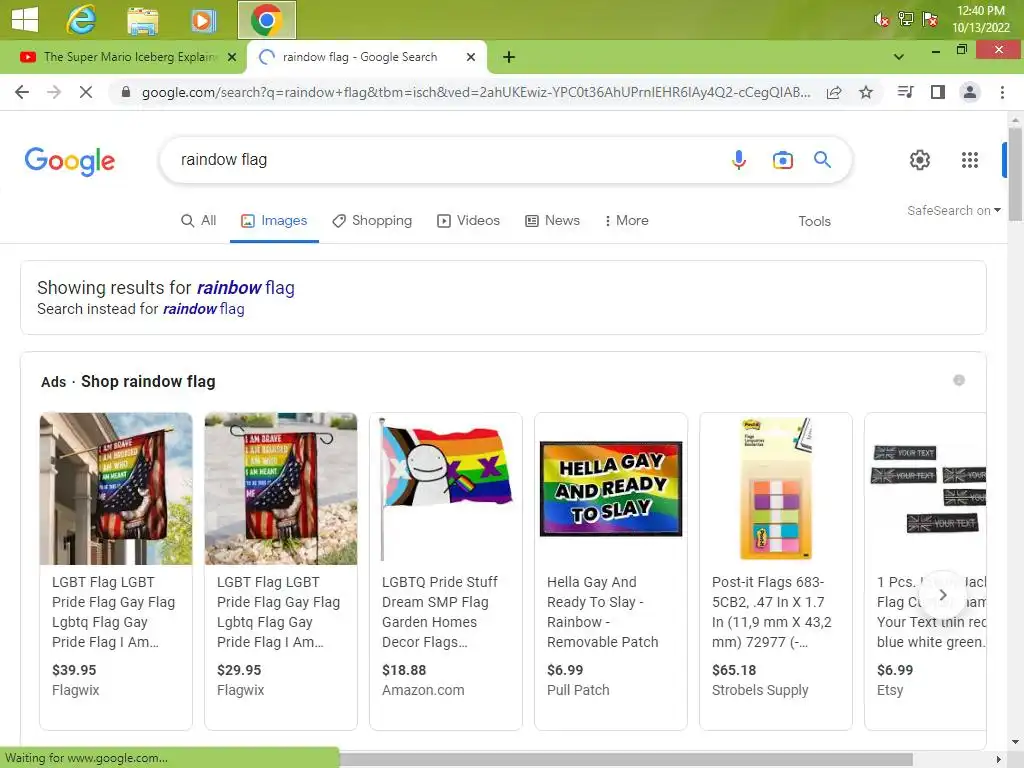Go to the Google home logo

tap(70, 161)
